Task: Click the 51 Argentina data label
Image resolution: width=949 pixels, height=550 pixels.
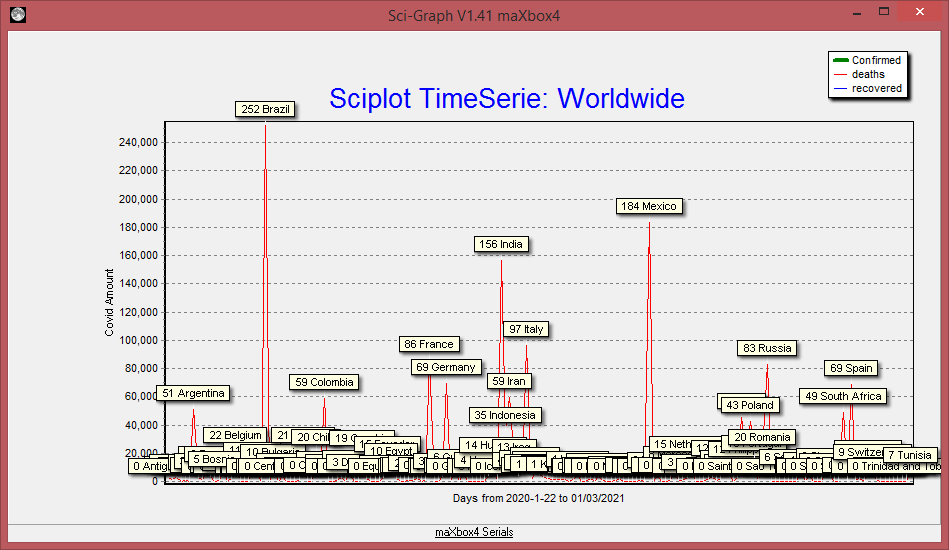Action: pos(193,393)
